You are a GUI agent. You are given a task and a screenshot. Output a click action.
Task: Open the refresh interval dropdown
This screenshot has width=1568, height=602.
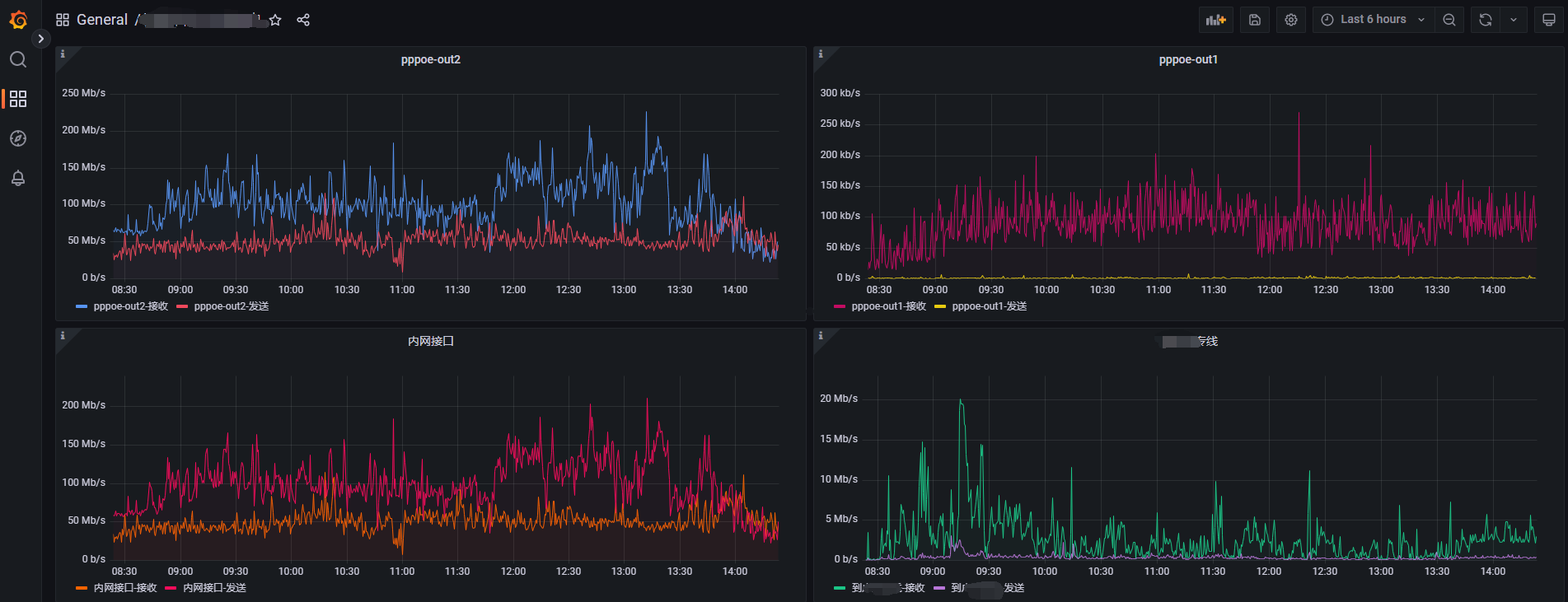pyautogui.click(x=1514, y=20)
